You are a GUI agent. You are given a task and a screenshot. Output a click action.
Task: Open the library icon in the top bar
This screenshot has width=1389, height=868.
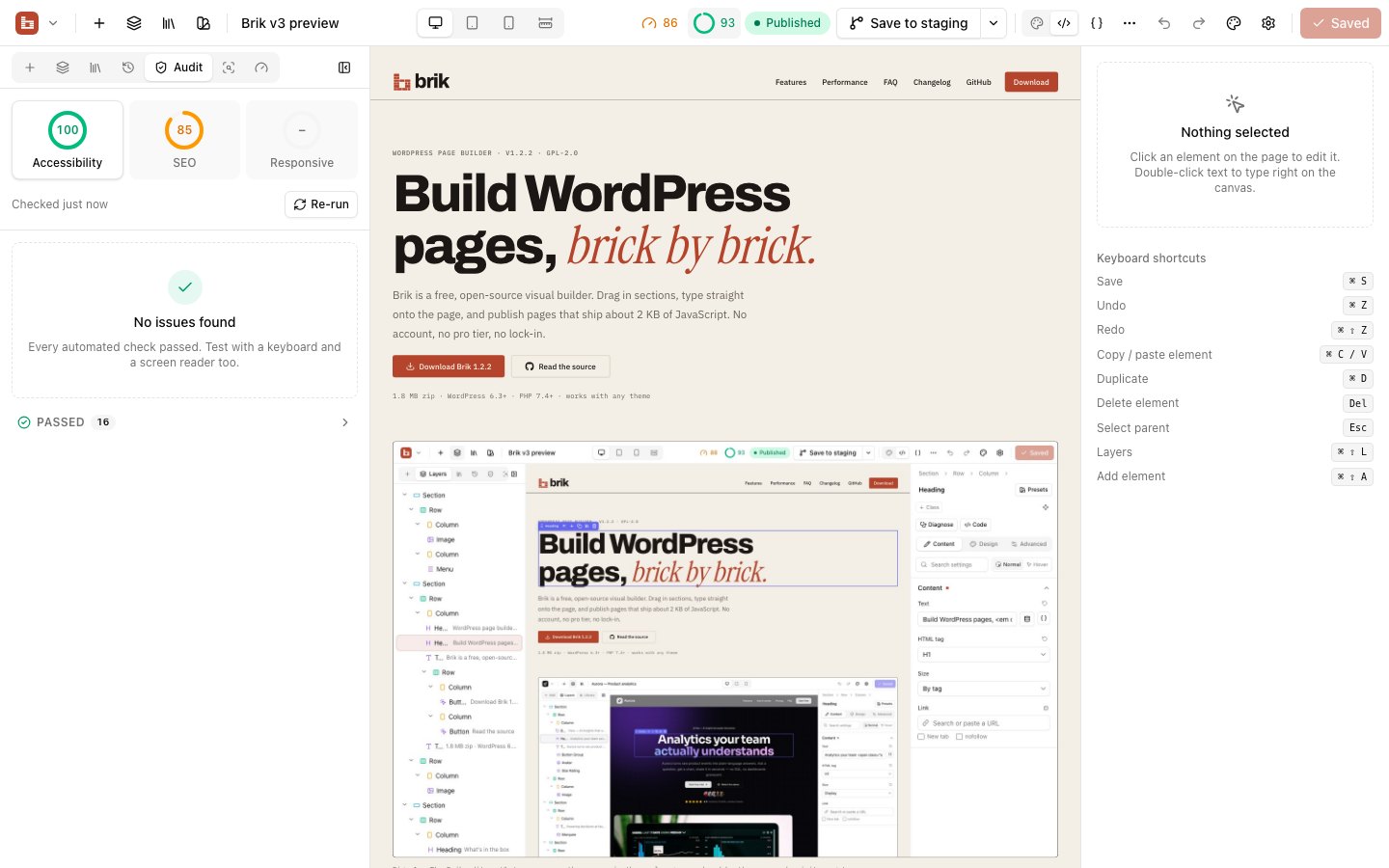[169, 23]
